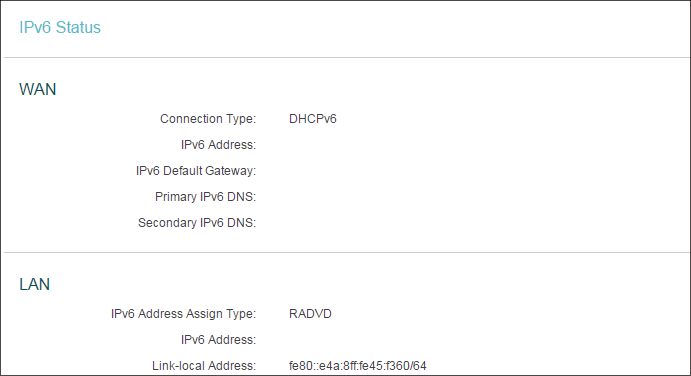Image resolution: width=691 pixels, height=376 pixels.
Task: Click the IPv6 Address Assign Type label
Action: pos(183,314)
